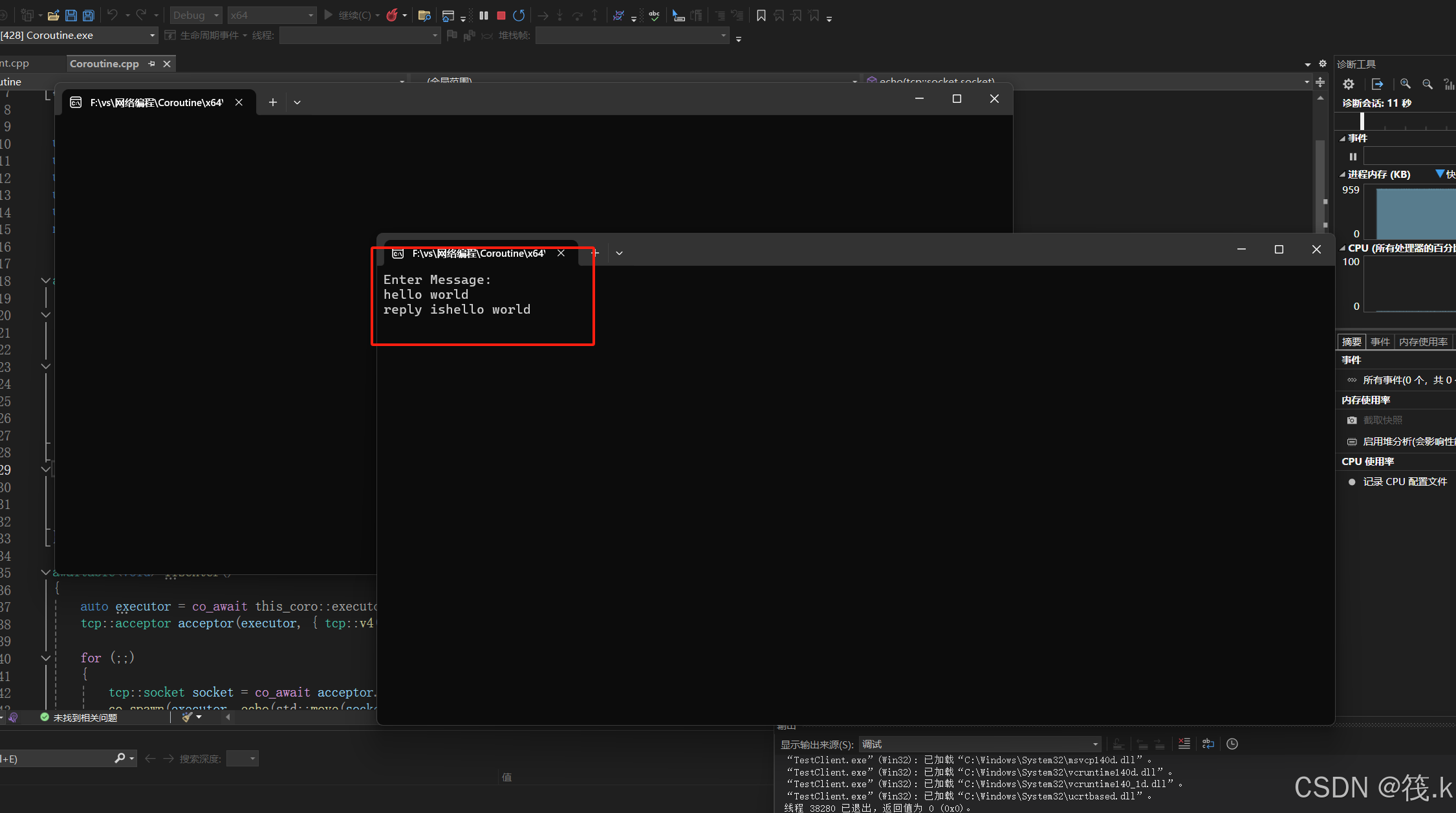Image resolution: width=1456 pixels, height=813 pixels.
Task: Close the tab in the back console window
Action: coord(239,102)
